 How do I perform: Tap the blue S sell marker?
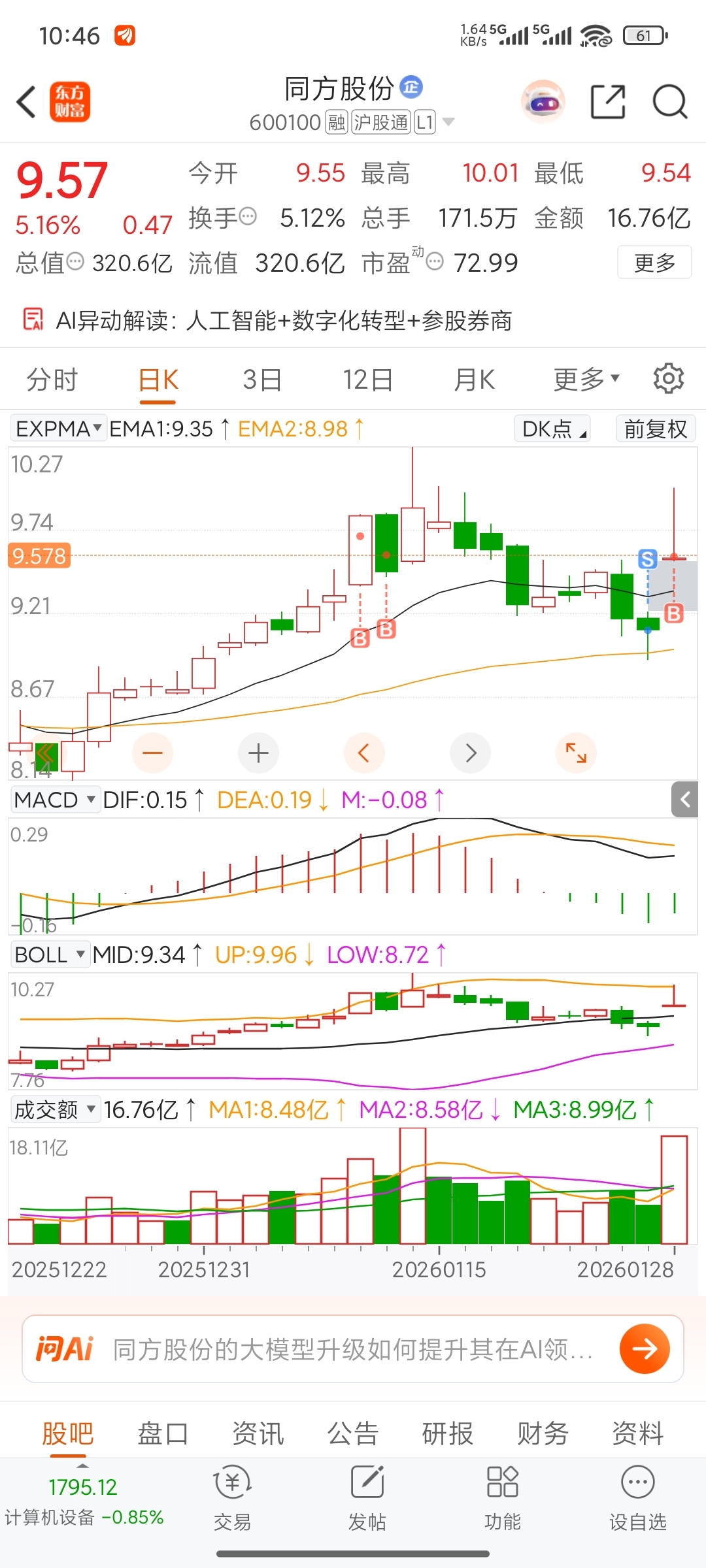pyautogui.click(x=648, y=559)
